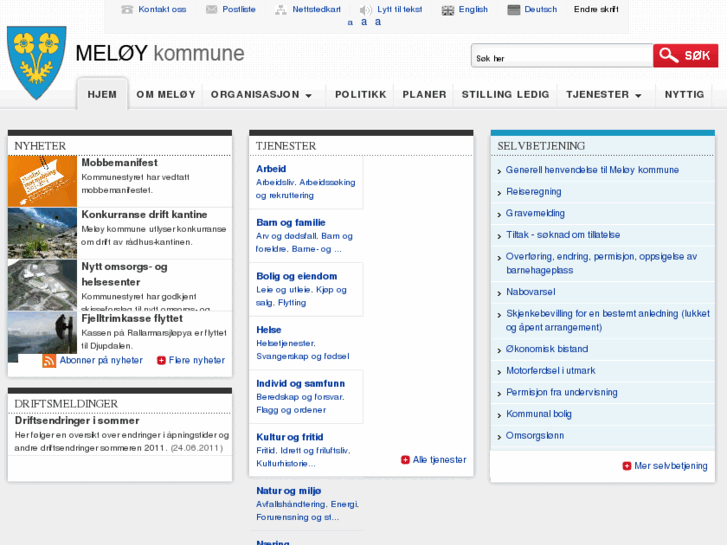
Task: Open Kommunal bolig link
Action: point(539,414)
